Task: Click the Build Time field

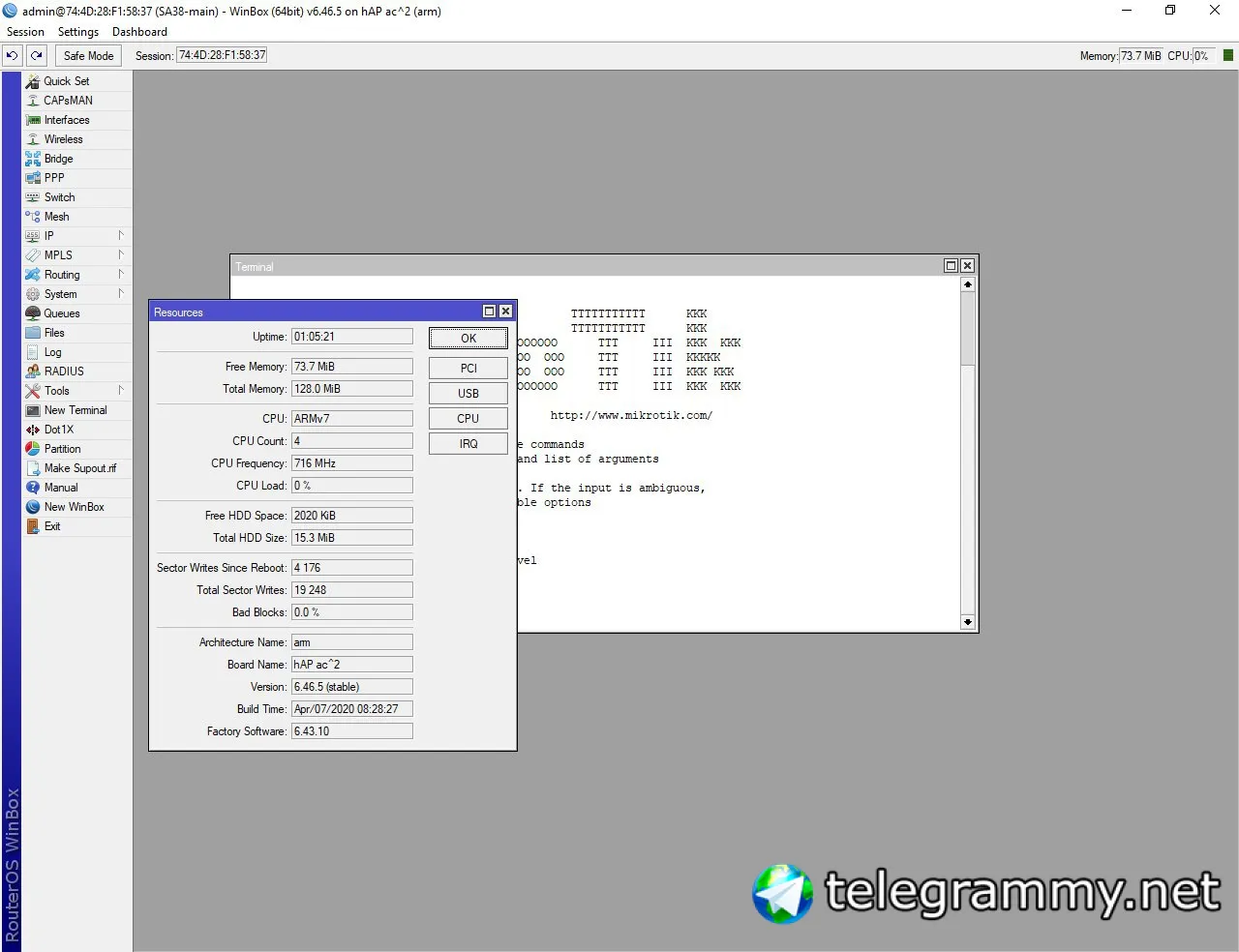Action: click(352, 709)
